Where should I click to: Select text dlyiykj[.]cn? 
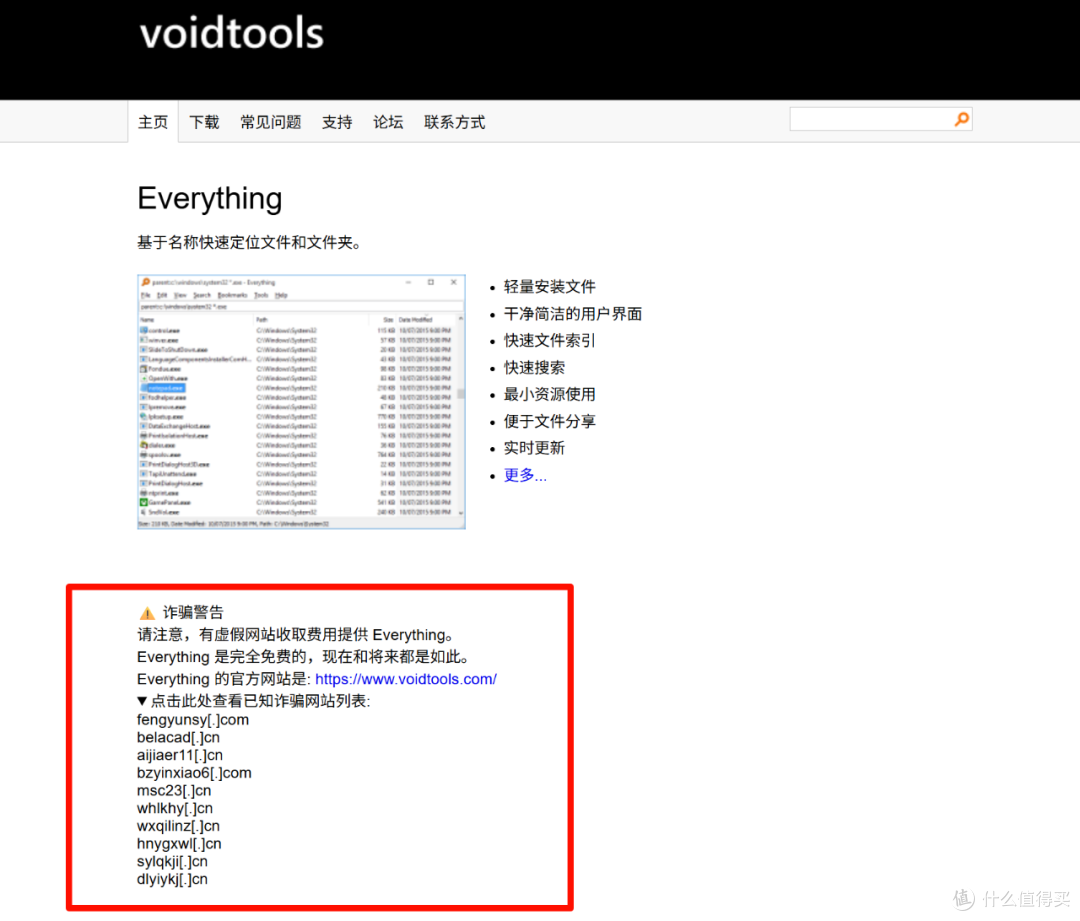(172, 880)
